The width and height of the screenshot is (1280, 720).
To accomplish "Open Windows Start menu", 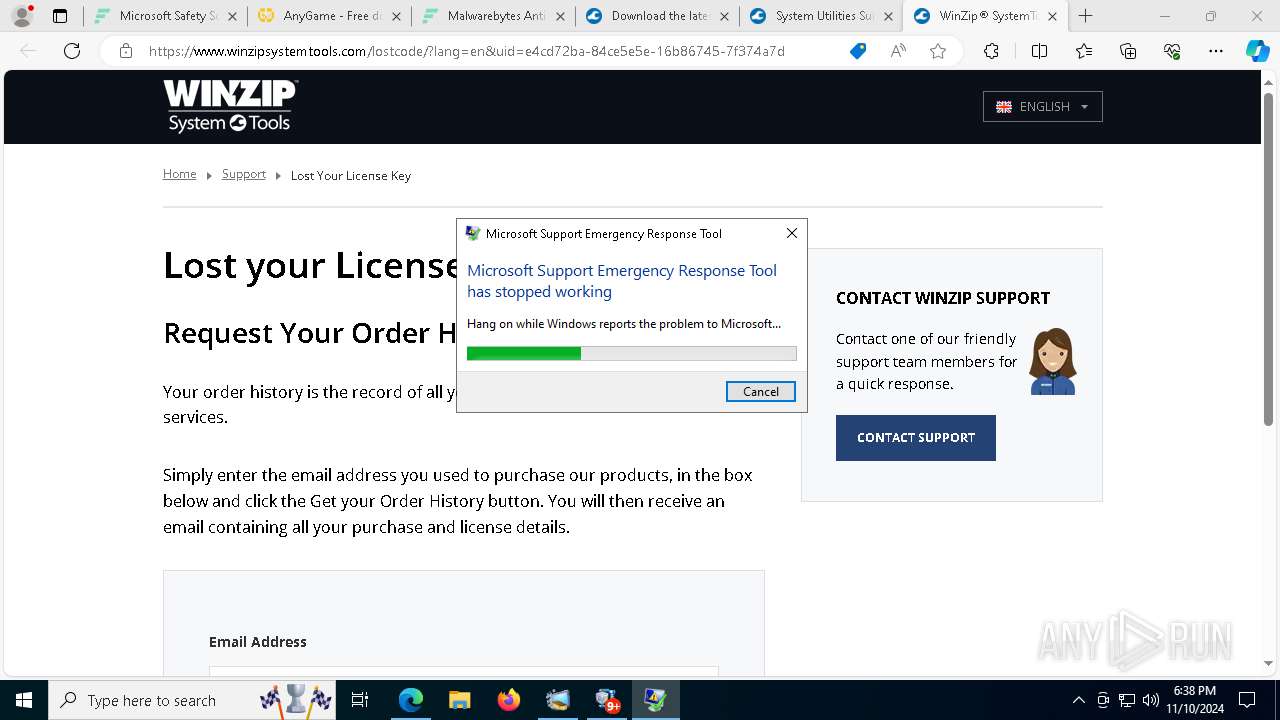I will [24, 700].
